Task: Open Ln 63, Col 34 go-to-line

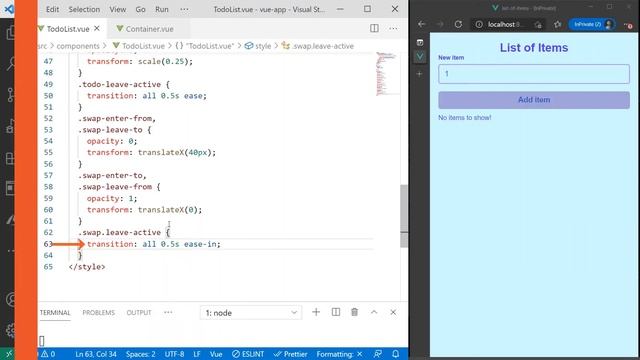Action: [x=96, y=354]
